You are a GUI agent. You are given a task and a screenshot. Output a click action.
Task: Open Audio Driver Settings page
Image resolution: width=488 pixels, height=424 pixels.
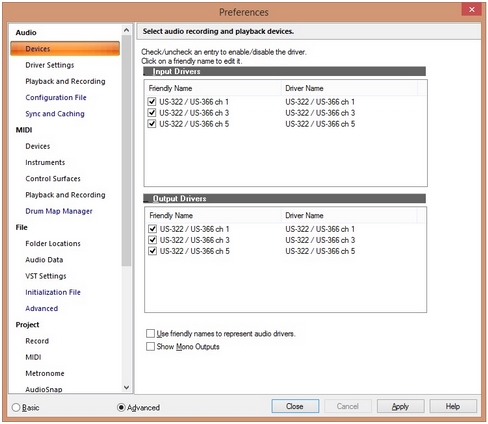[x=50, y=65]
